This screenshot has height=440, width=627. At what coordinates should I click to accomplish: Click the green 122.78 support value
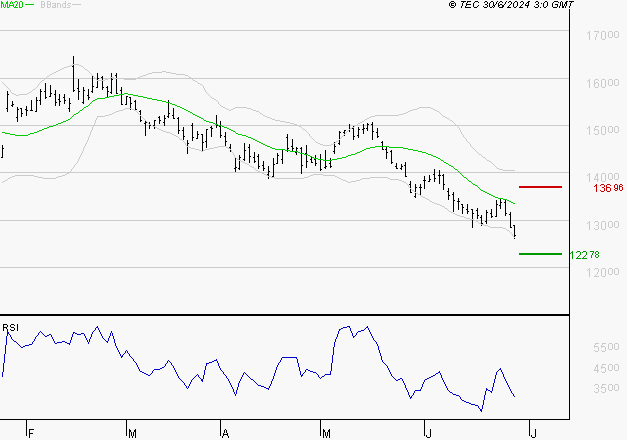(x=584, y=255)
